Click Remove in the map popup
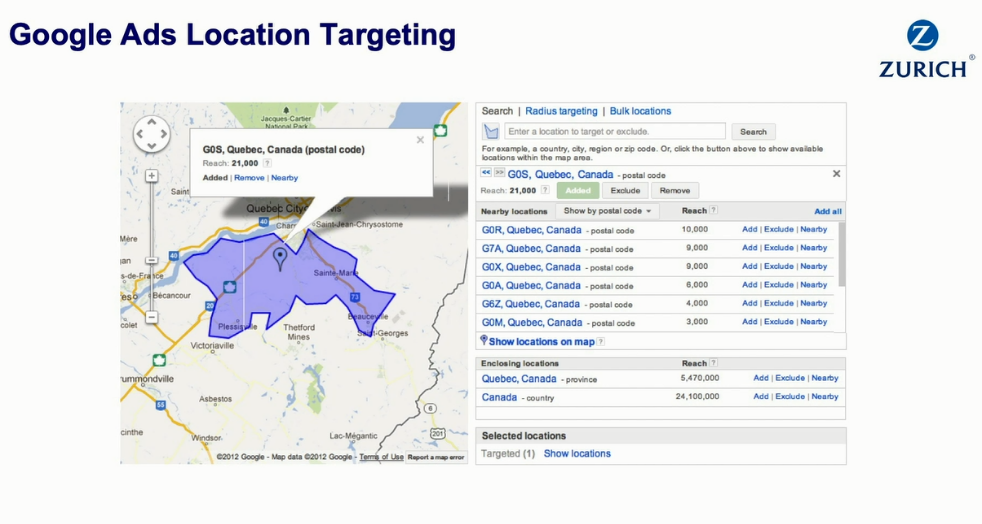This screenshot has height=524, width=982. [x=249, y=178]
